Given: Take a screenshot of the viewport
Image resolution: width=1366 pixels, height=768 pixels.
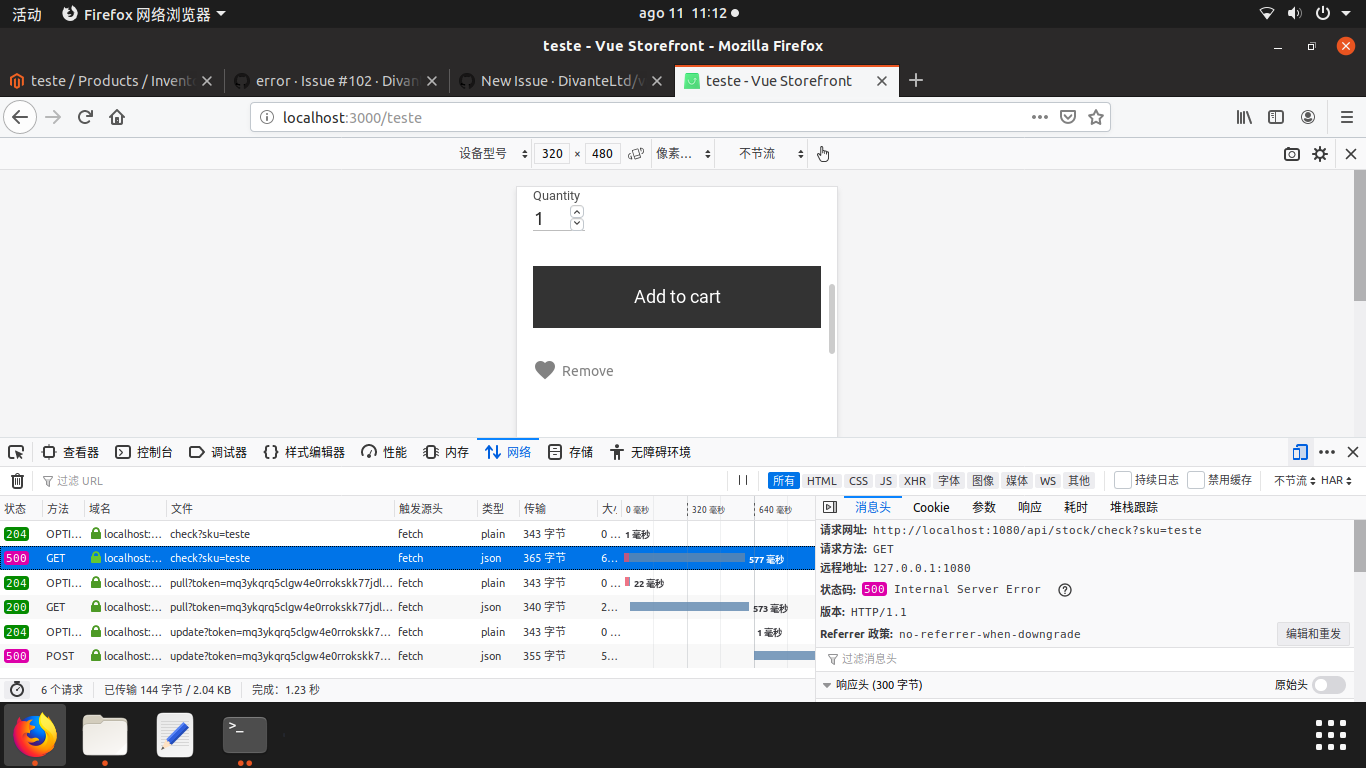Looking at the screenshot, I should tap(1291, 154).
